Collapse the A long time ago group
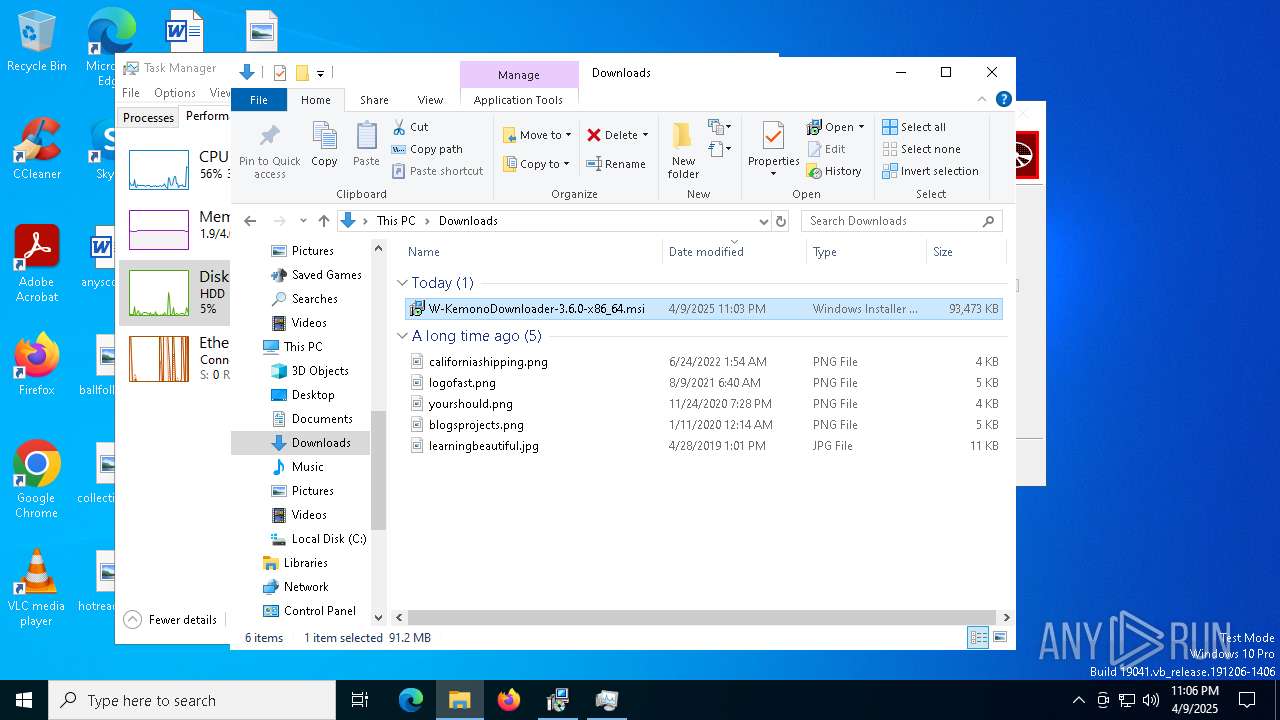The image size is (1280, 720). (x=402, y=336)
